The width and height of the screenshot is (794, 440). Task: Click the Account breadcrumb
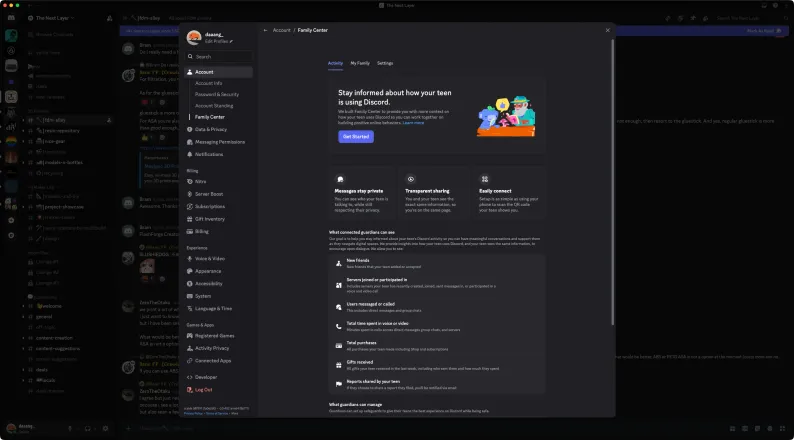click(x=282, y=30)
